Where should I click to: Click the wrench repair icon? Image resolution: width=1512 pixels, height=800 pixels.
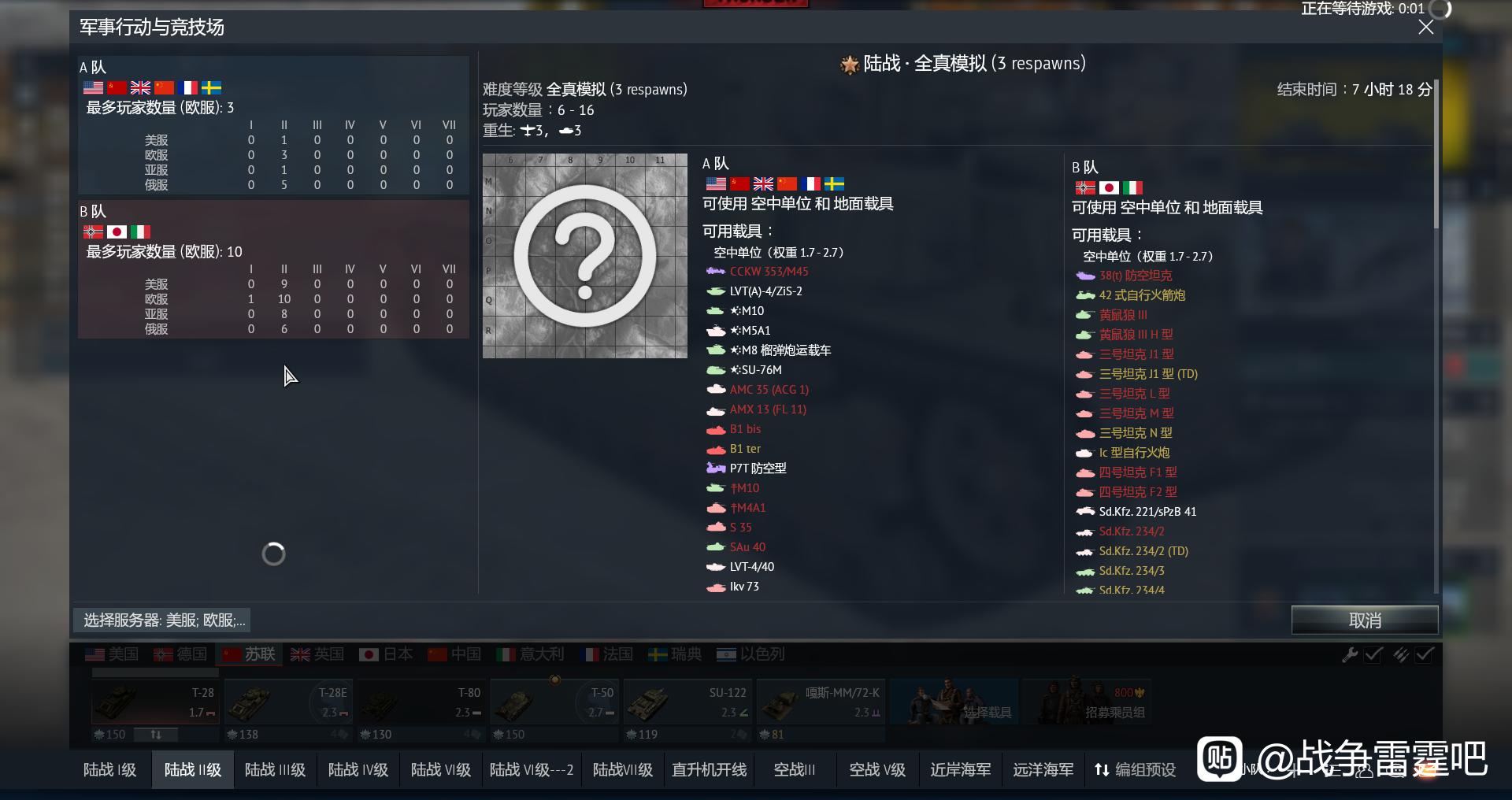click(x=1350, y=654)
